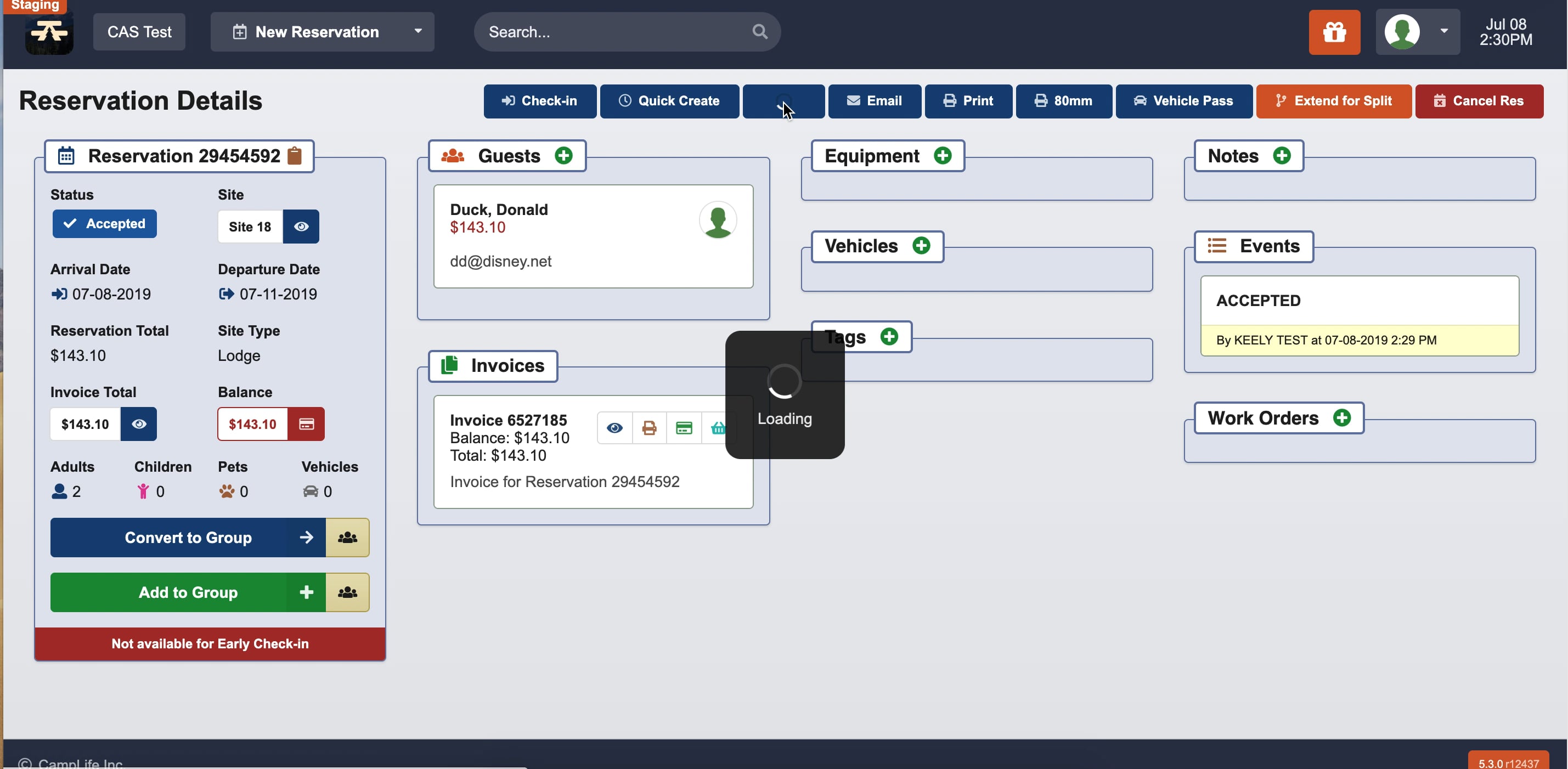Image resolution: width=1568 pixels, height=769 pixels.
Task: Select the CAS Test menu item
Action: tap(139, 32)
